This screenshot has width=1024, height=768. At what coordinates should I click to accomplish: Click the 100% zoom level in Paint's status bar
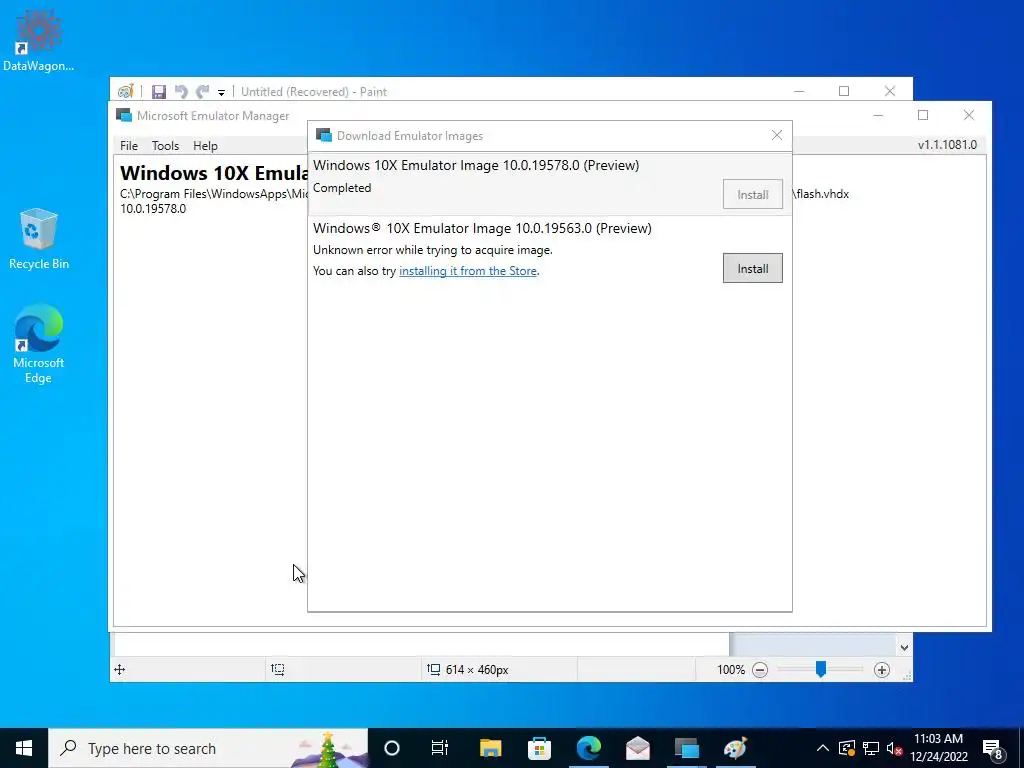pyautogui.click(x=731, y=670)
